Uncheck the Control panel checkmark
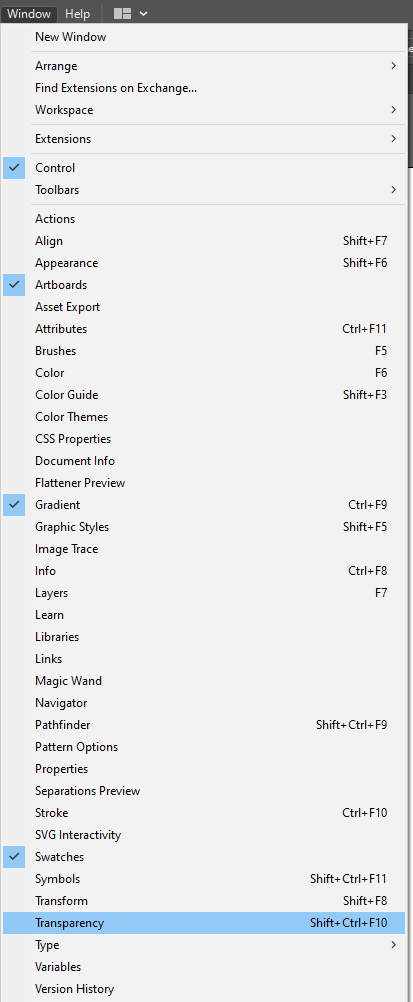413x1002 pixels. pyautogui.click(x=14, y=168)
